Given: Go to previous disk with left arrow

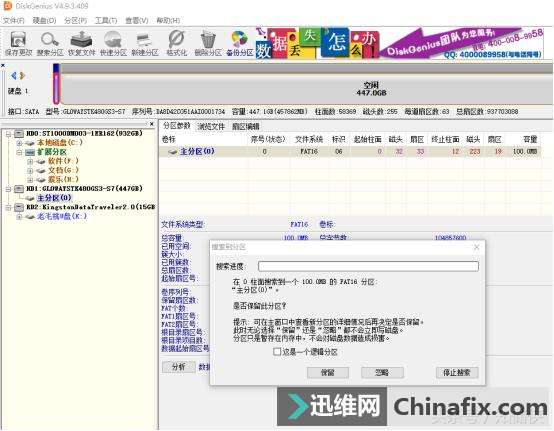Looking at the screenshot, I should click(13, 76).
